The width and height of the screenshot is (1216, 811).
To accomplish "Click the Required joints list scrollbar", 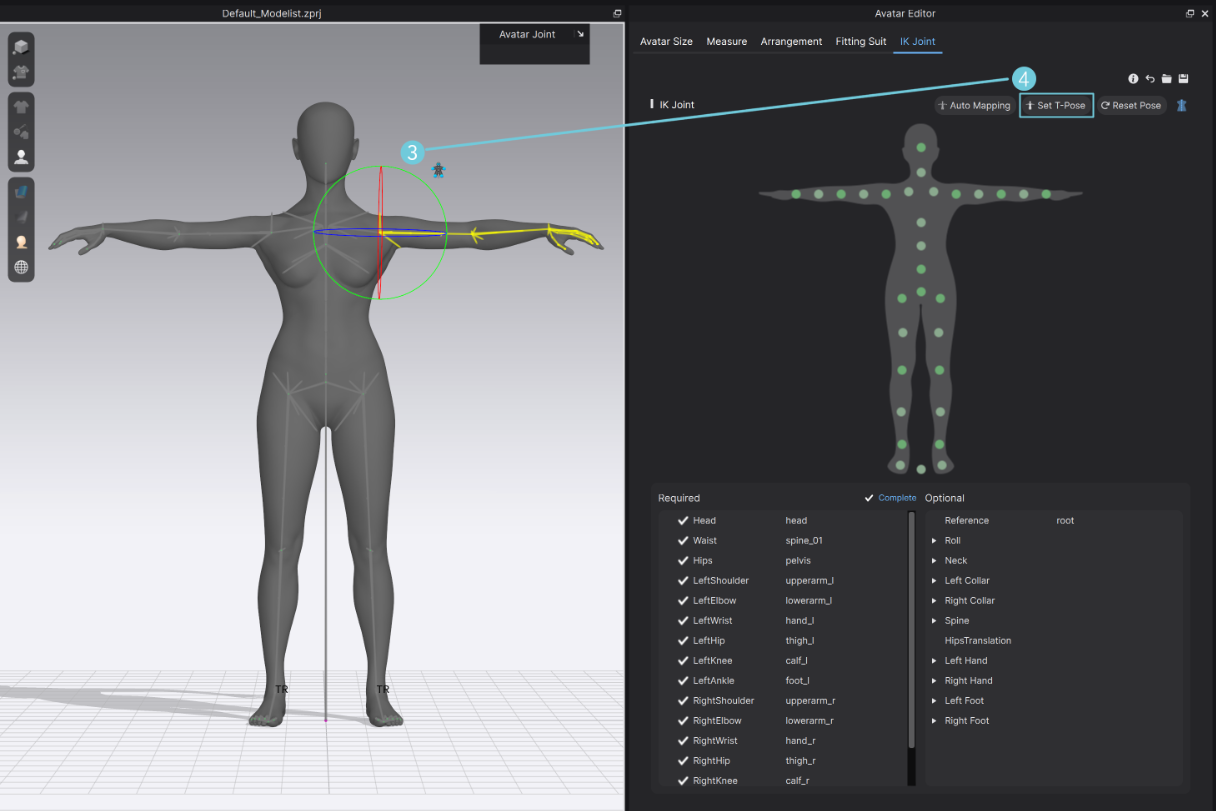I will coord(911,630).
